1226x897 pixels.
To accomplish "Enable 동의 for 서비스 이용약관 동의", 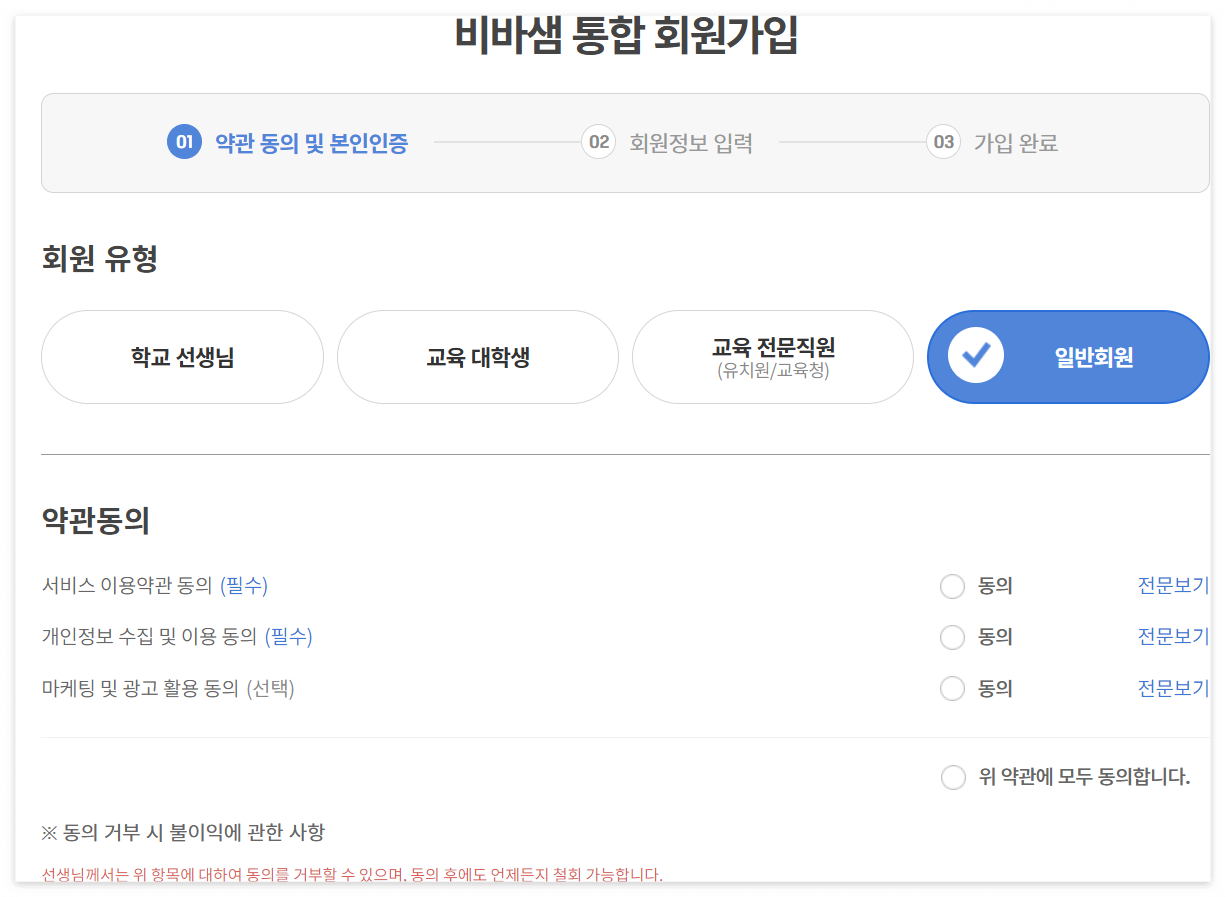I will point(952,586).
